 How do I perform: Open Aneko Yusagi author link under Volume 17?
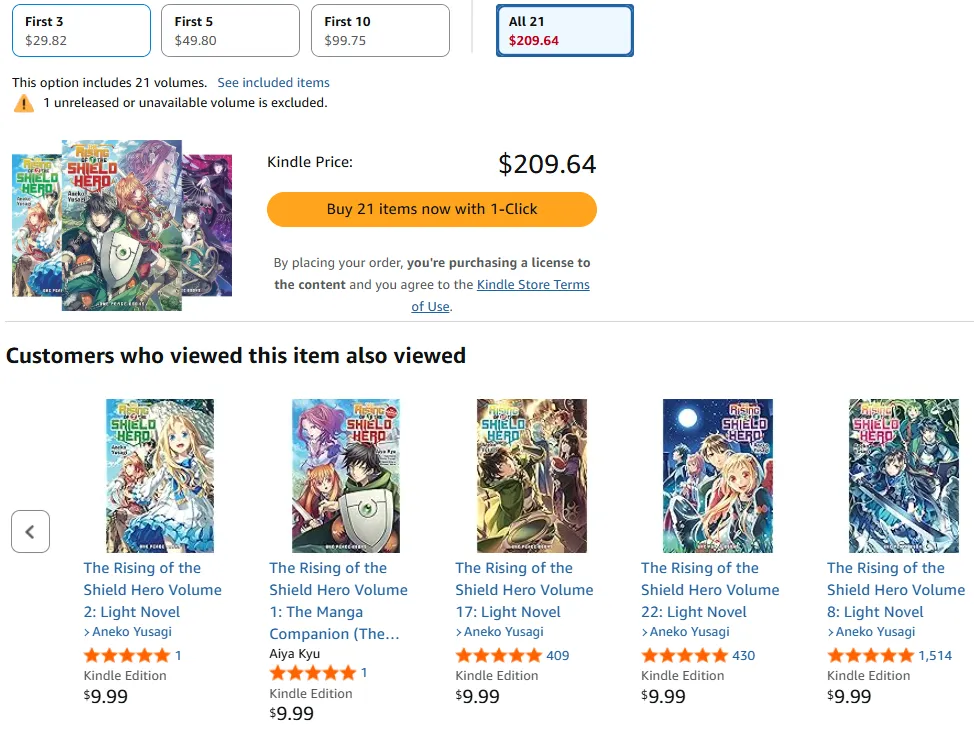click(504, 632)
